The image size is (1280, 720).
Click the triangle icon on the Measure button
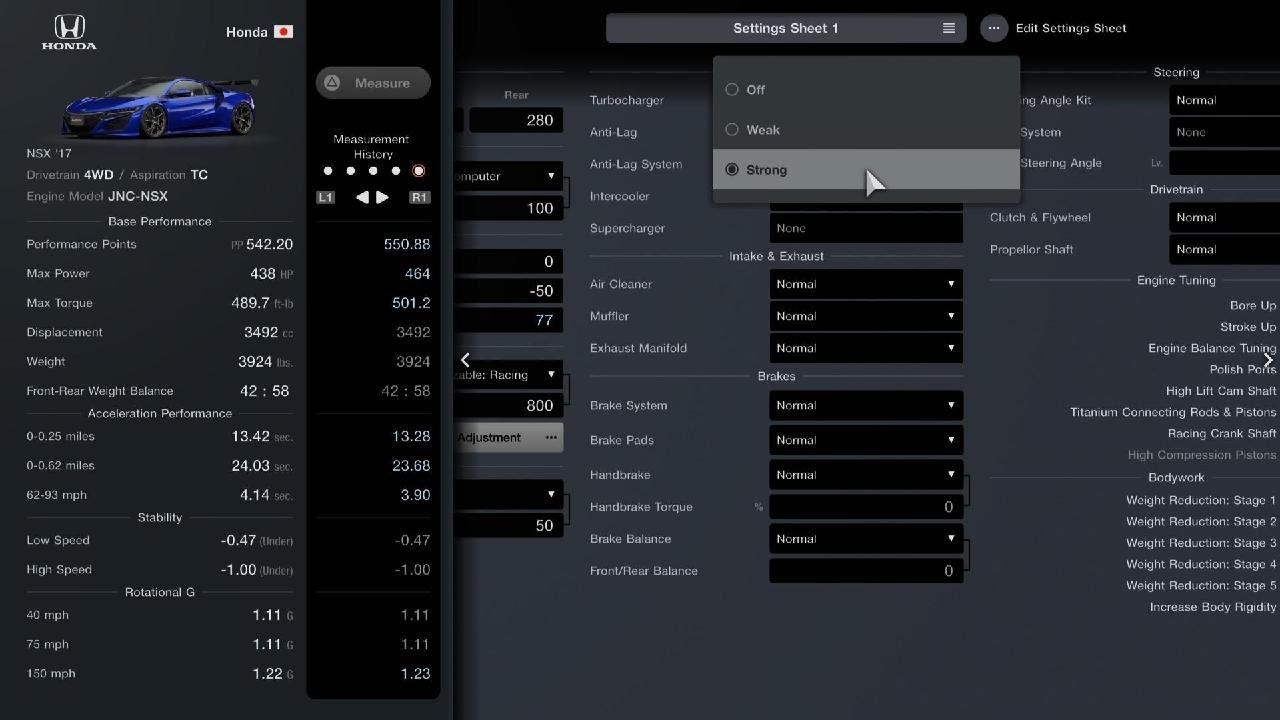[333, 83]
